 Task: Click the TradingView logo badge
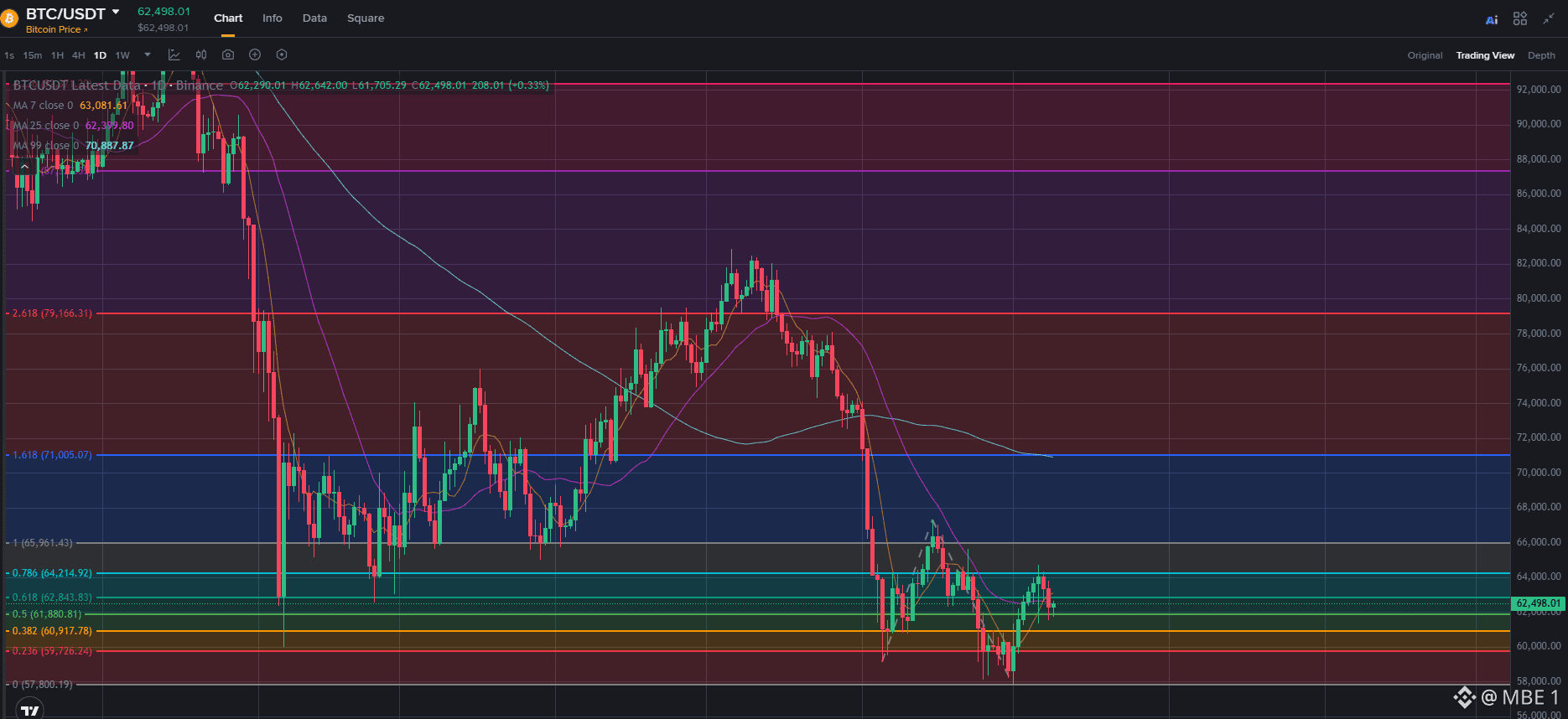pyautogui.click(x=30, y=711)
